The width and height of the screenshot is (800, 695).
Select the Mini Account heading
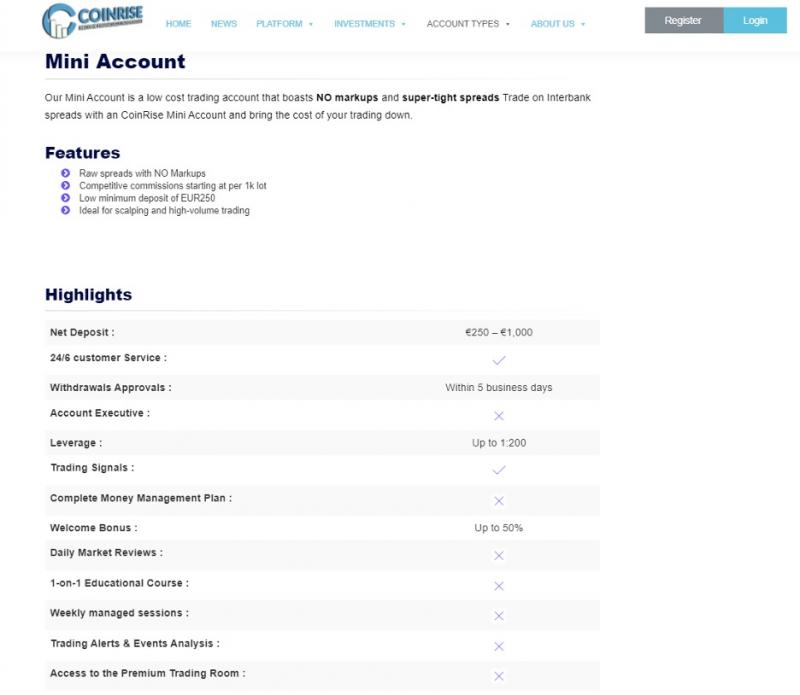(x=115, y=62)
